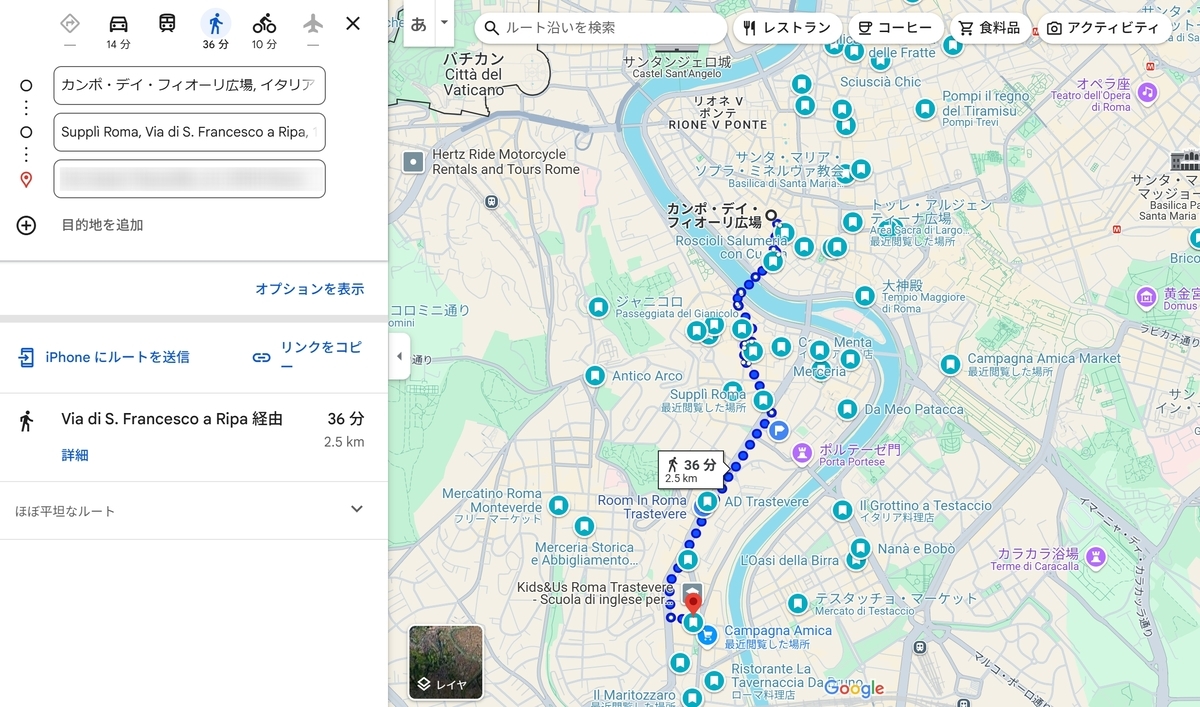Screen dimensions: 1200x707
Task: Select the walking mode, 36 分
Action: [x=215, y=30]
